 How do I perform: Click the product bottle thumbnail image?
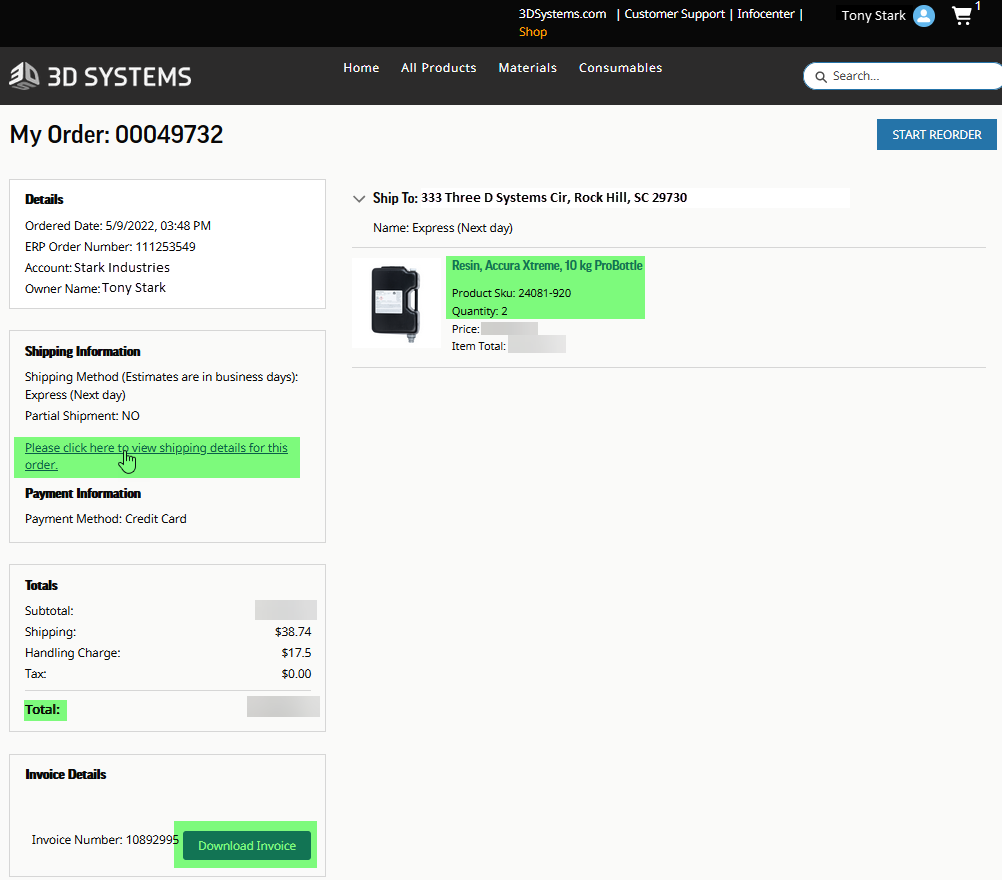coord(397,302)
